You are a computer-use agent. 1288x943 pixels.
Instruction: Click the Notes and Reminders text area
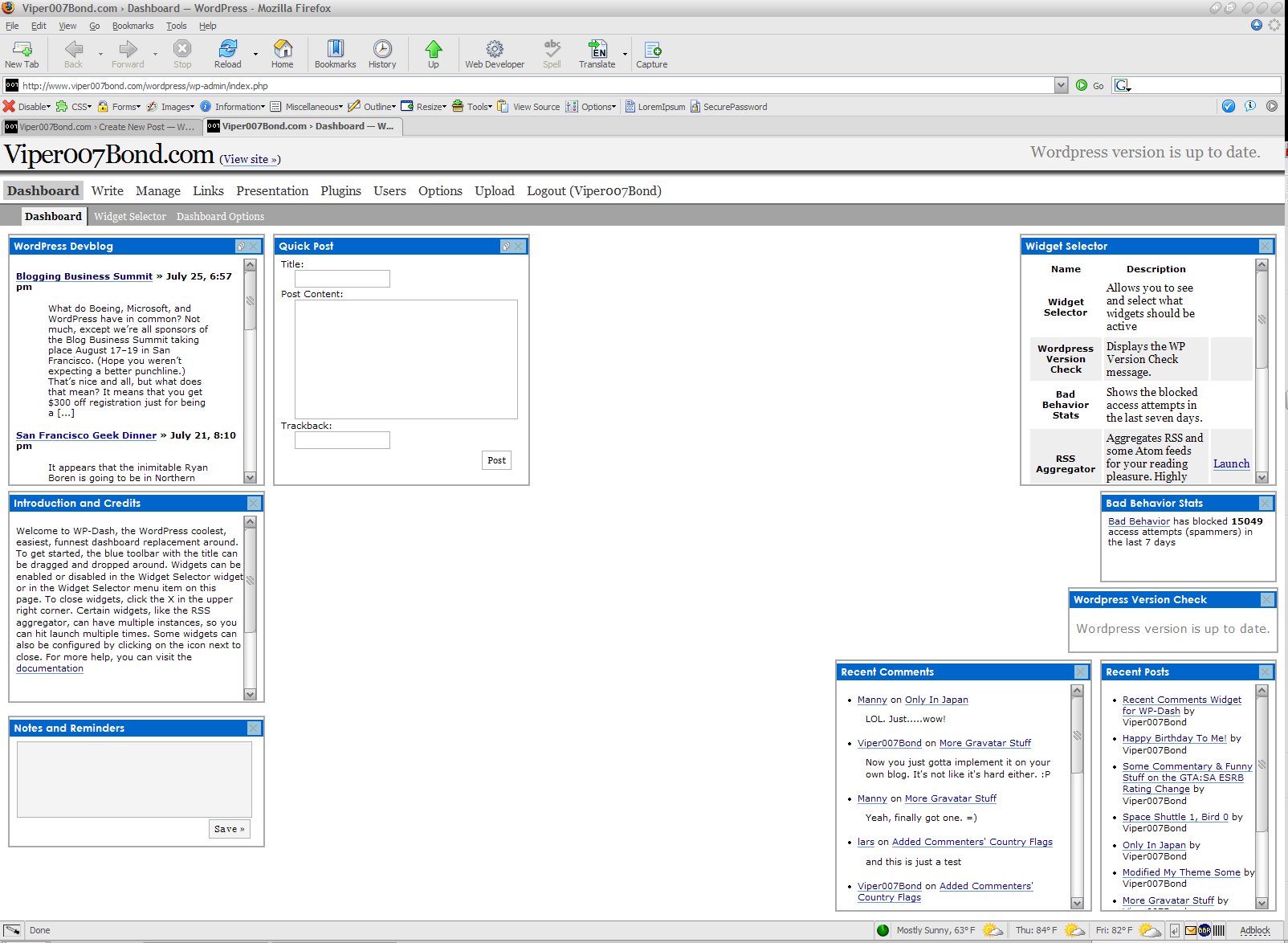[x=134, y=780]
